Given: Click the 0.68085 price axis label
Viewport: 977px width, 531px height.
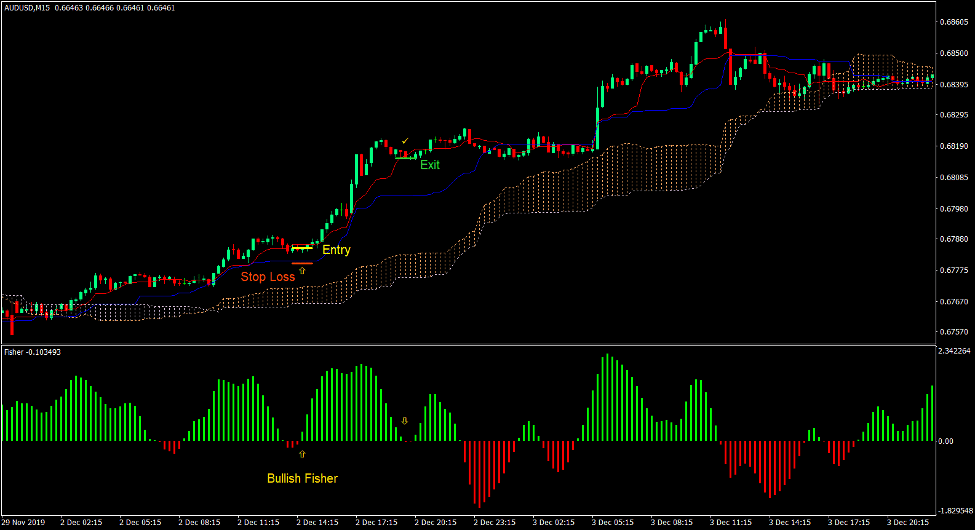Looking at the screenshot, I should pos(953,178).
